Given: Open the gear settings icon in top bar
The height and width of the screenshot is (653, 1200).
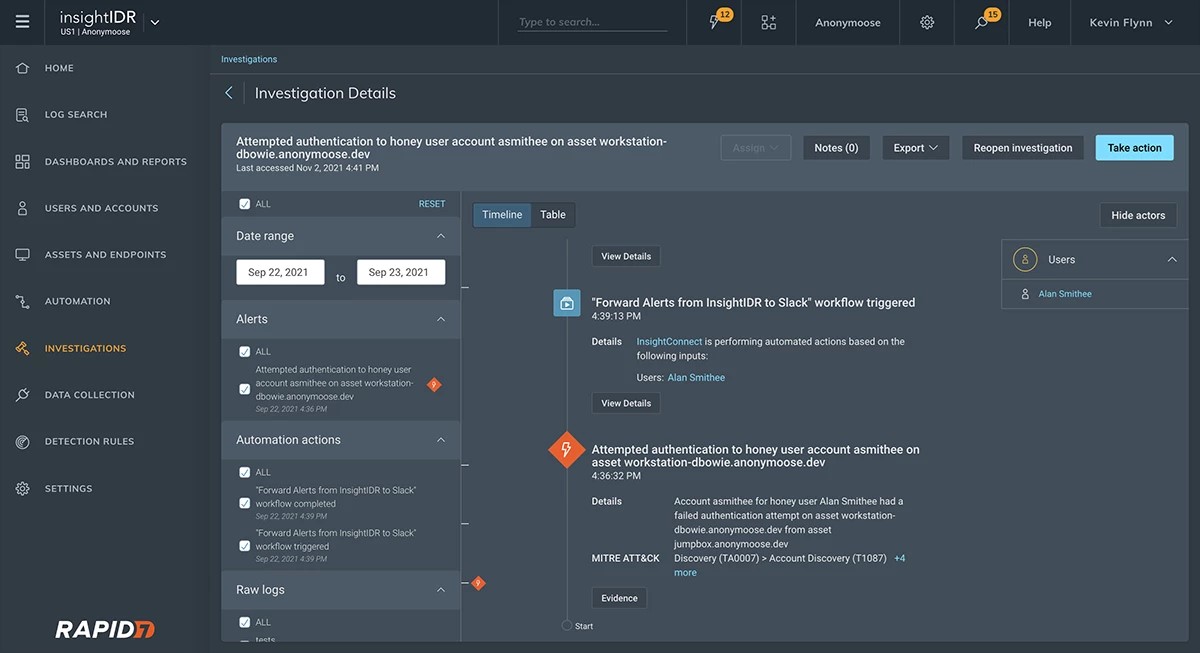Looking at the screenshot, I should tap(927, 22).
